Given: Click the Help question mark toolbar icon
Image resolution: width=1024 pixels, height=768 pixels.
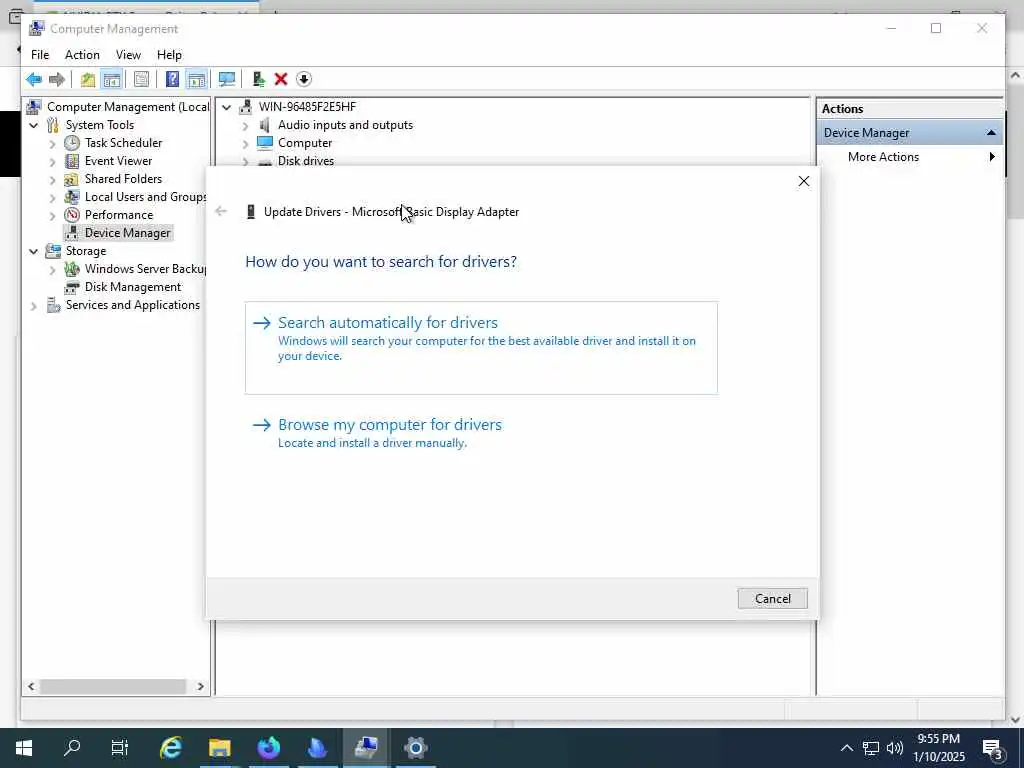Looking at the screenshot, I should (x=172, y=80).
